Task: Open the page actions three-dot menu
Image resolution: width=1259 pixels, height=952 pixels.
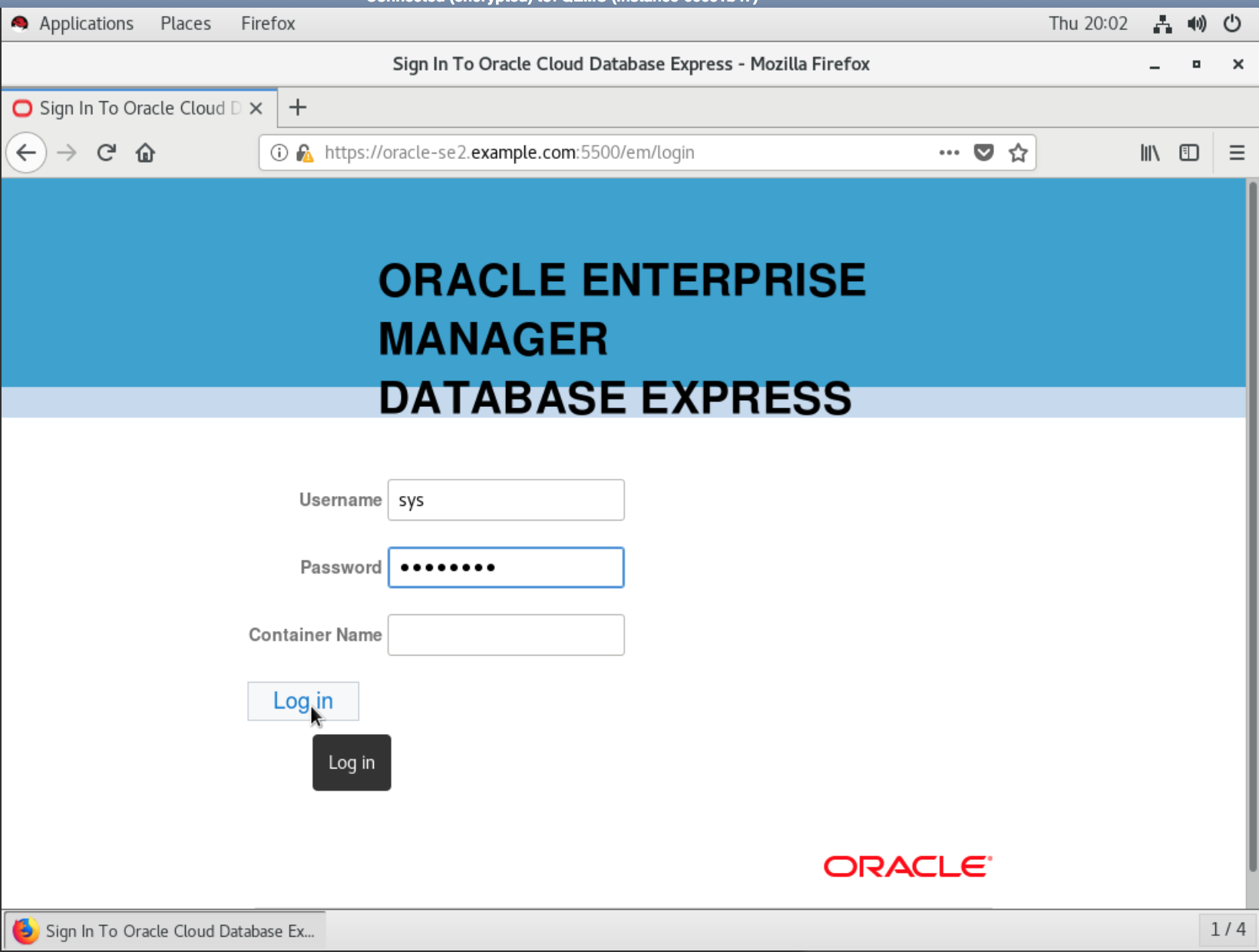Action: (949, 153)
